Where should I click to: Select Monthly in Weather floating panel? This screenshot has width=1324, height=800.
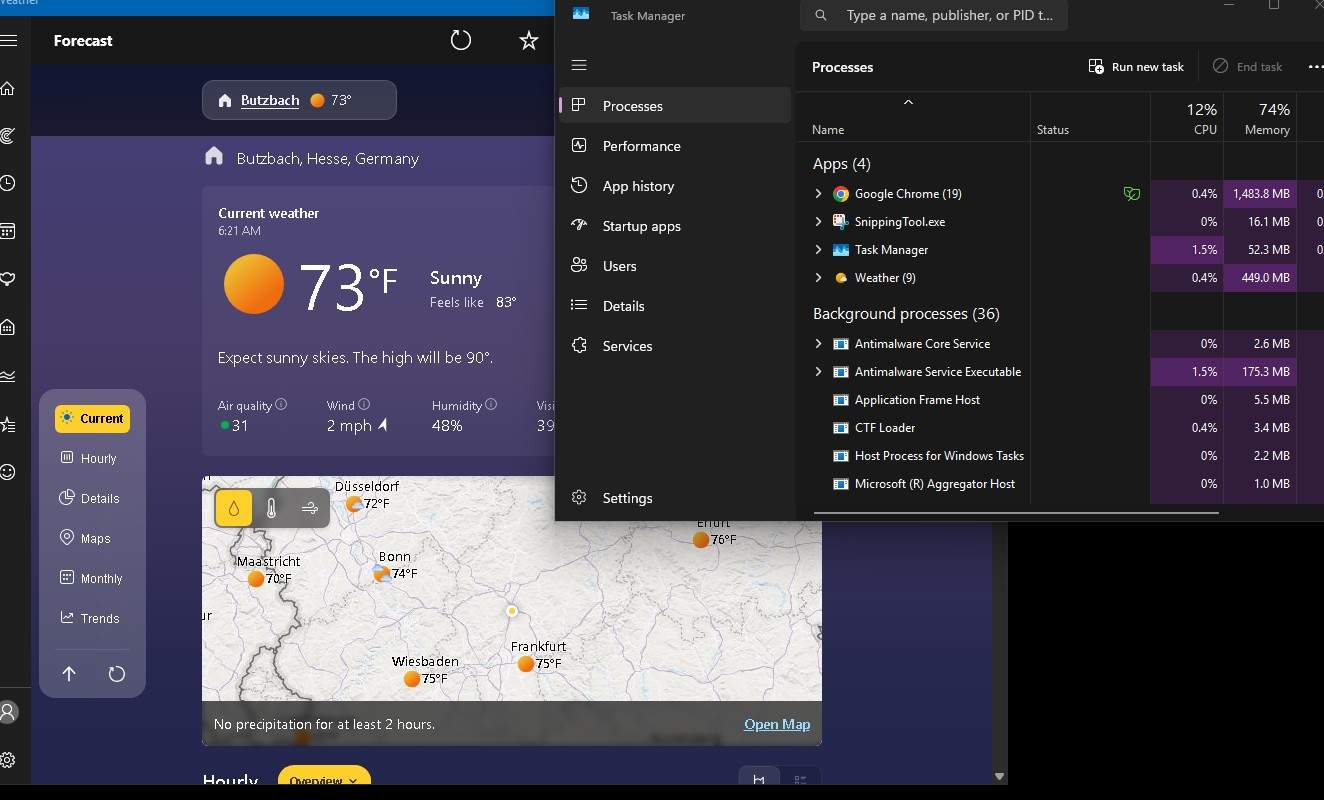point(92,579)
